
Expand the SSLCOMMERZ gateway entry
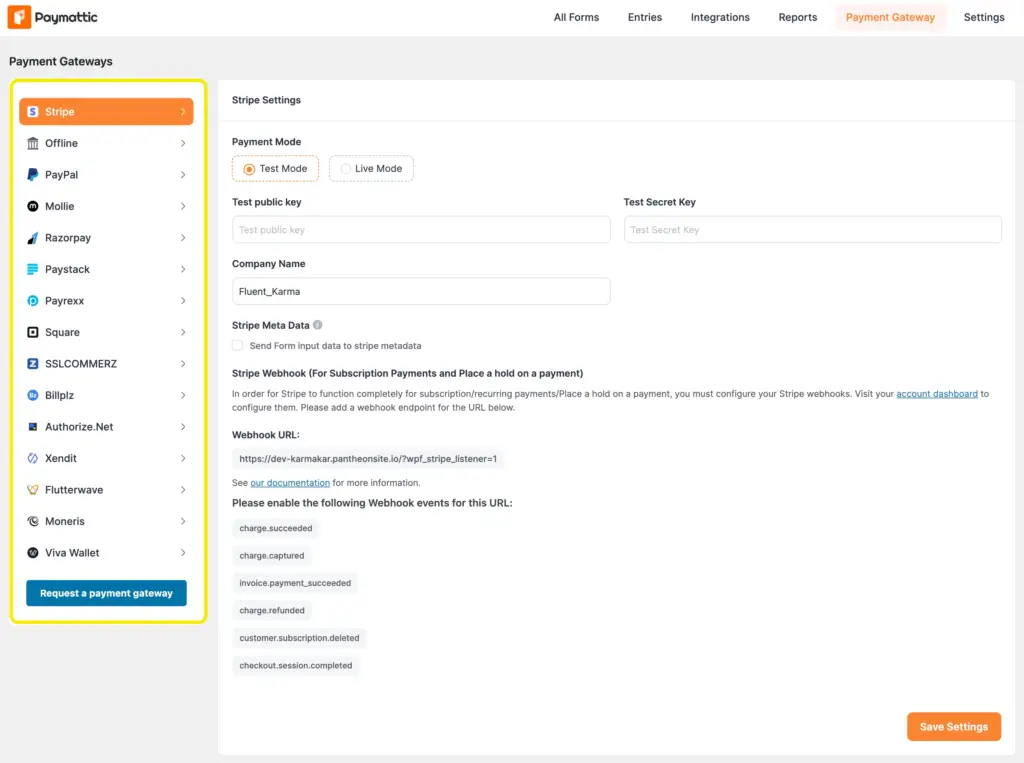click(x=105, y=363)
